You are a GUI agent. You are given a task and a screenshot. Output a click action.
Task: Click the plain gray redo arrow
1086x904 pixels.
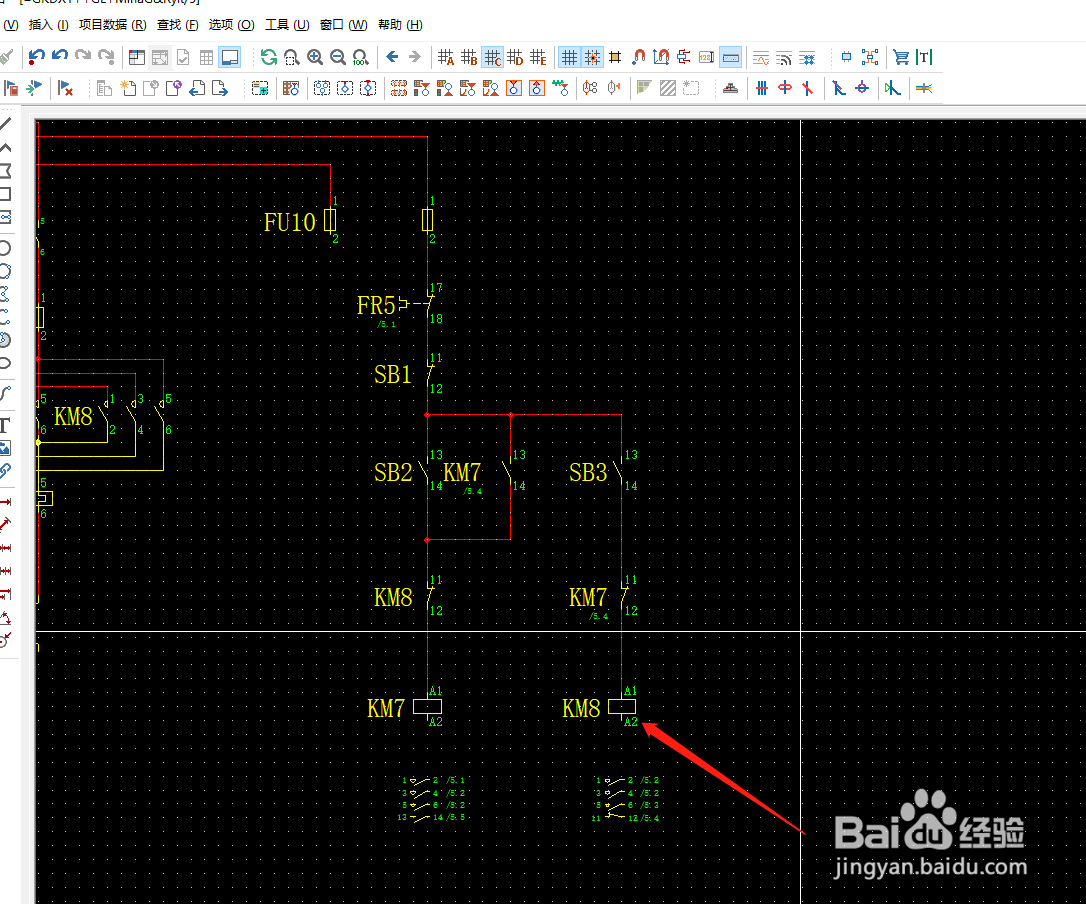(83, 55)
